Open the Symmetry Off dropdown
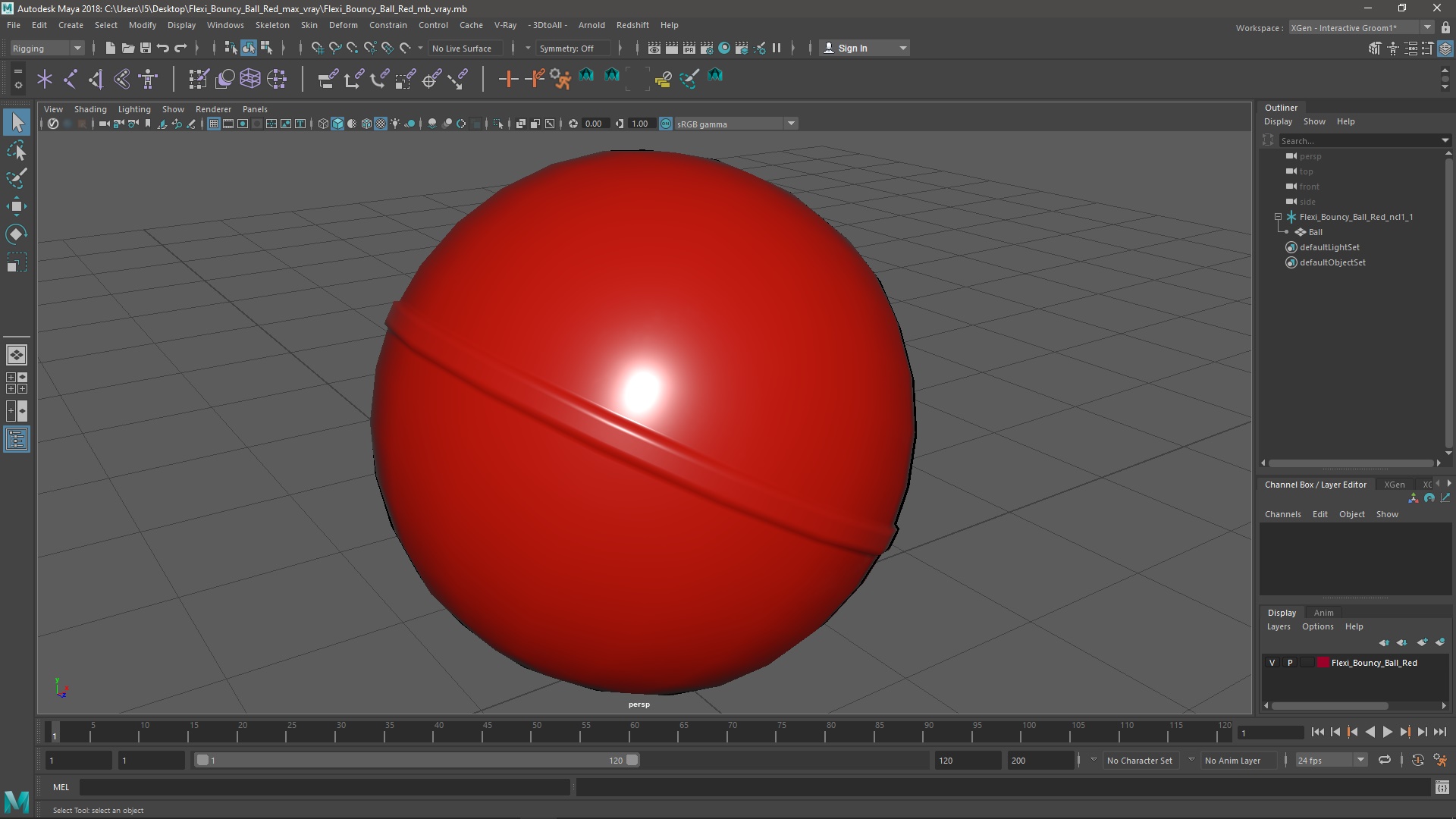 click(573, 48)
